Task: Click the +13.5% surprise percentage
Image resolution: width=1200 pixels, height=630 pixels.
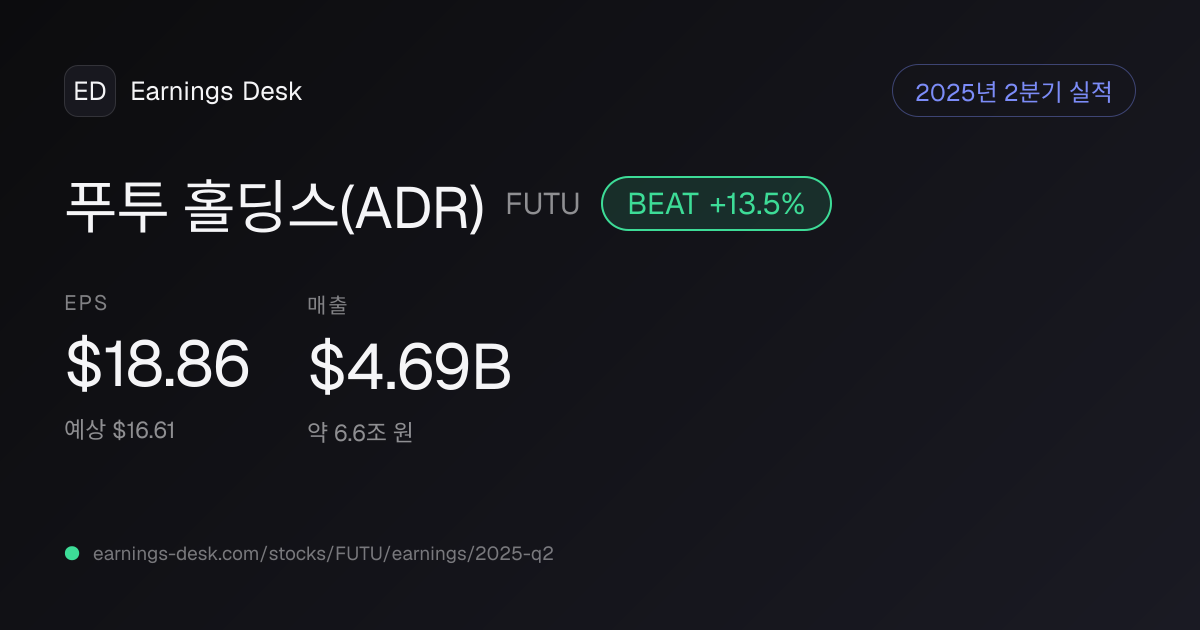Action: tap(757, 204)
